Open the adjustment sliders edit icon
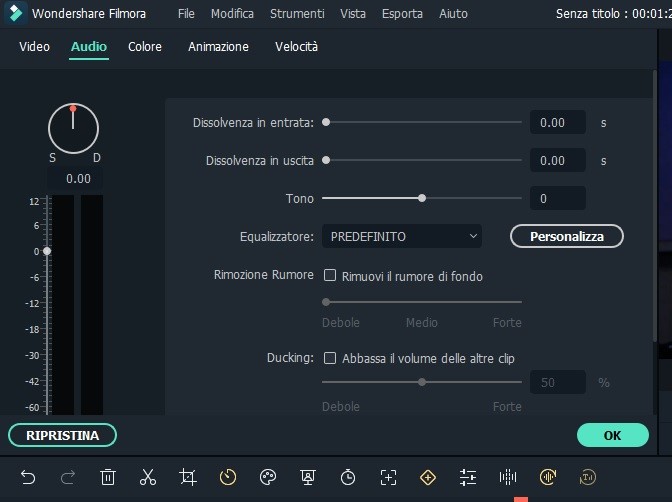 (468, 477)
